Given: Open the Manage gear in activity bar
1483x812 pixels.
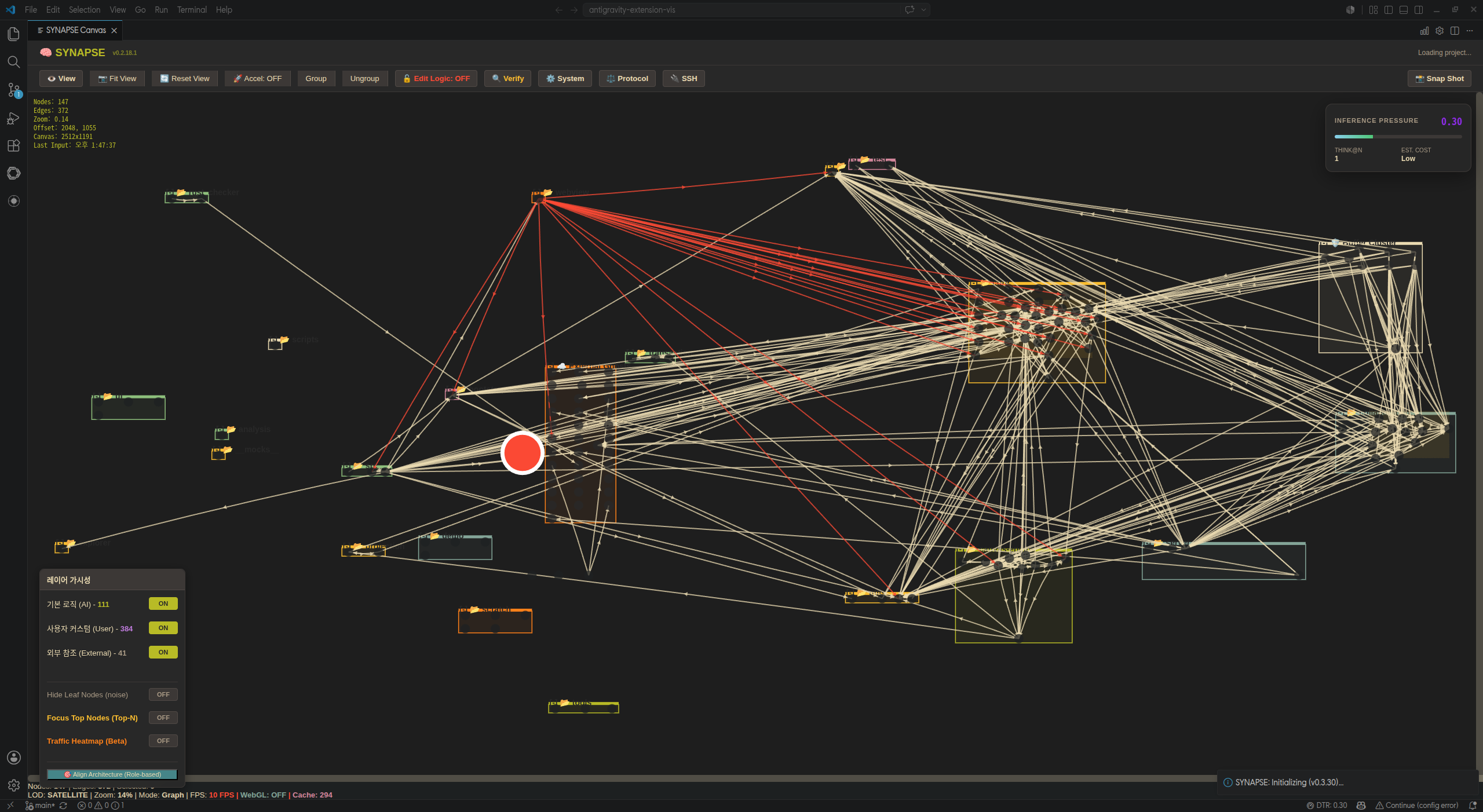Looking at the screenshot, I should (13, 785).
